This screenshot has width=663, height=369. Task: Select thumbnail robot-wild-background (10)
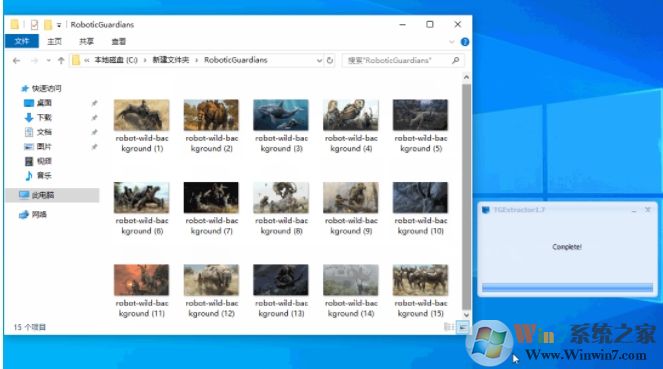tap(420, 197)
